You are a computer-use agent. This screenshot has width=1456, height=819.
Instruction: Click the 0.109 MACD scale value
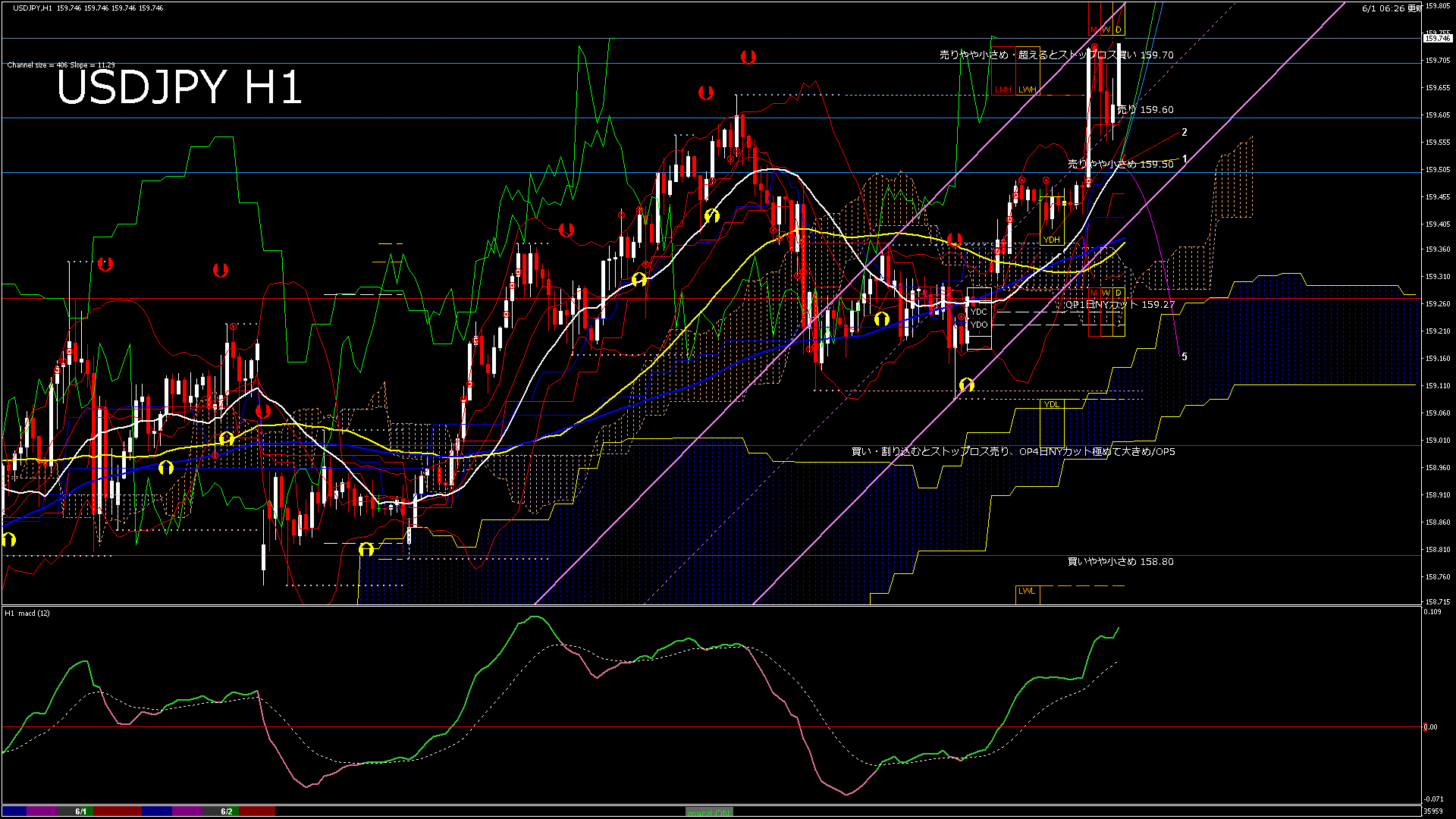(1432, 612)
